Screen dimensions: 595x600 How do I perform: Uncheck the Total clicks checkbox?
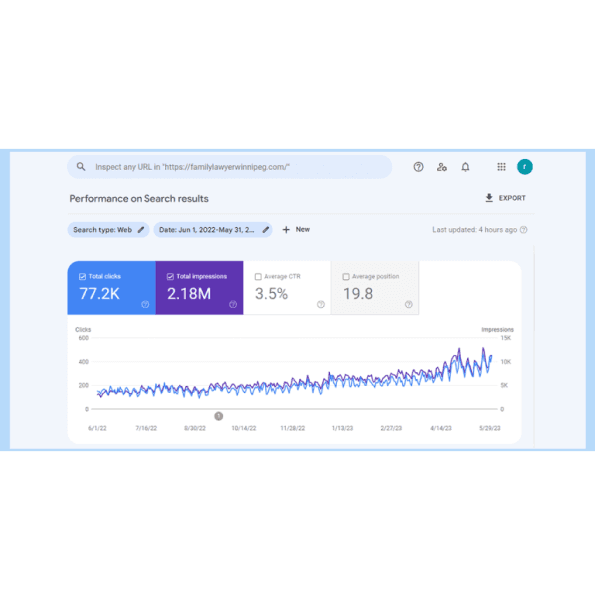tap(82, 276)
